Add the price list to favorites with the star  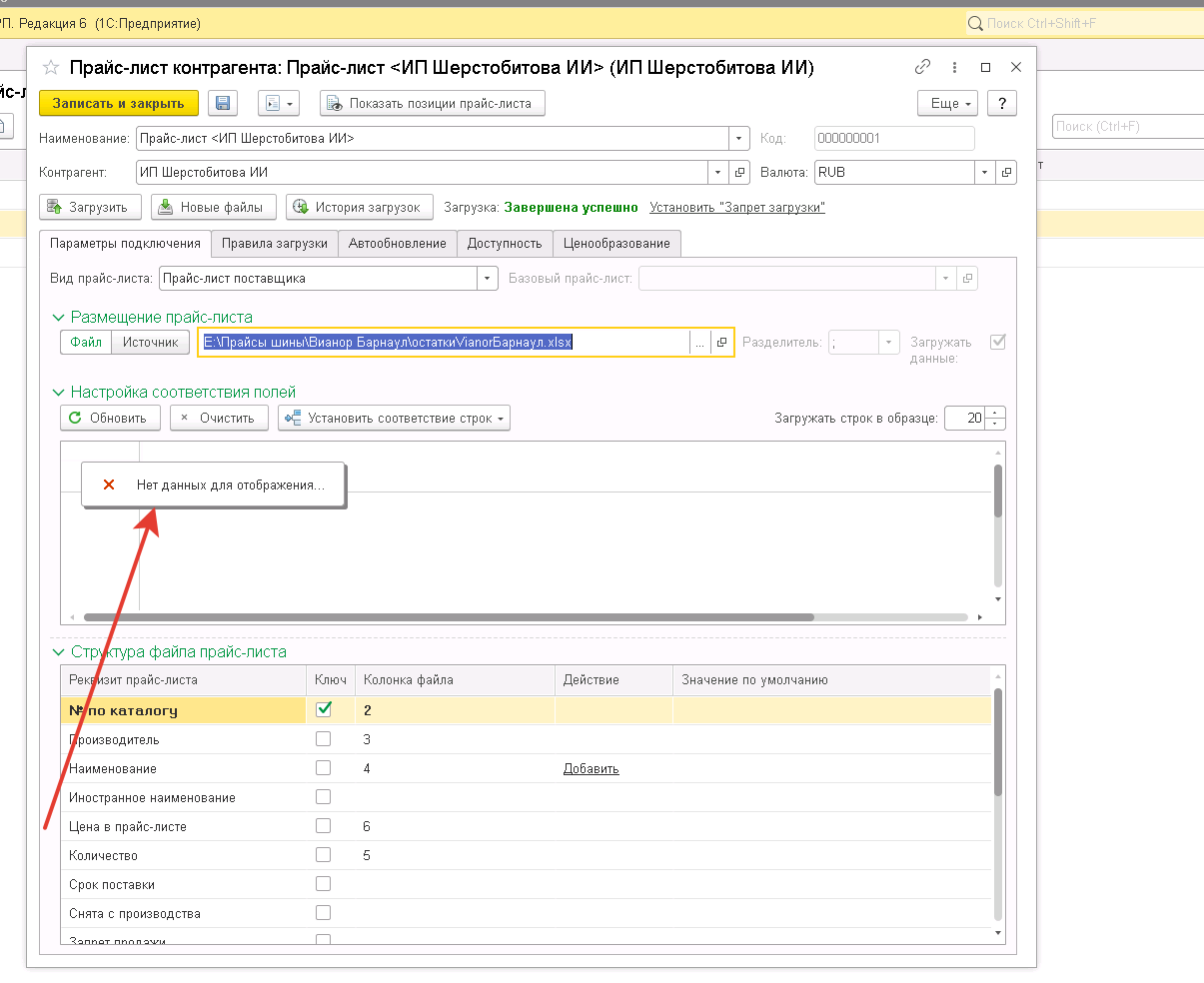pyautogui.click(x=50, y=68)
